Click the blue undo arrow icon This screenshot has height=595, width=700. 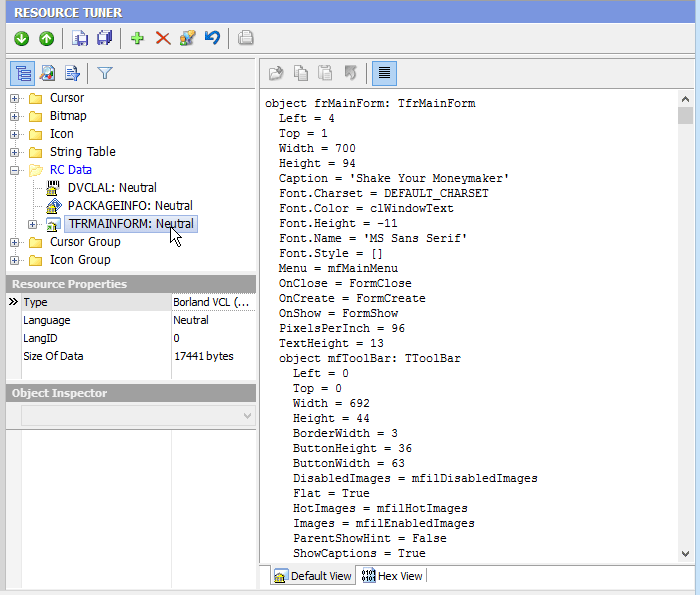(x=212, y=39)
